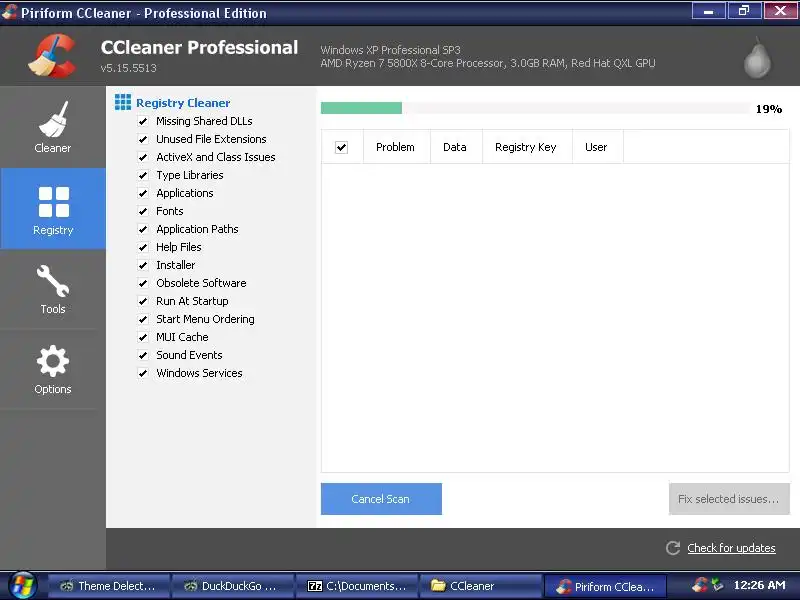Click the Registry Cleaner heading
Screen dimensions: 800x600
tap(183, 103)
